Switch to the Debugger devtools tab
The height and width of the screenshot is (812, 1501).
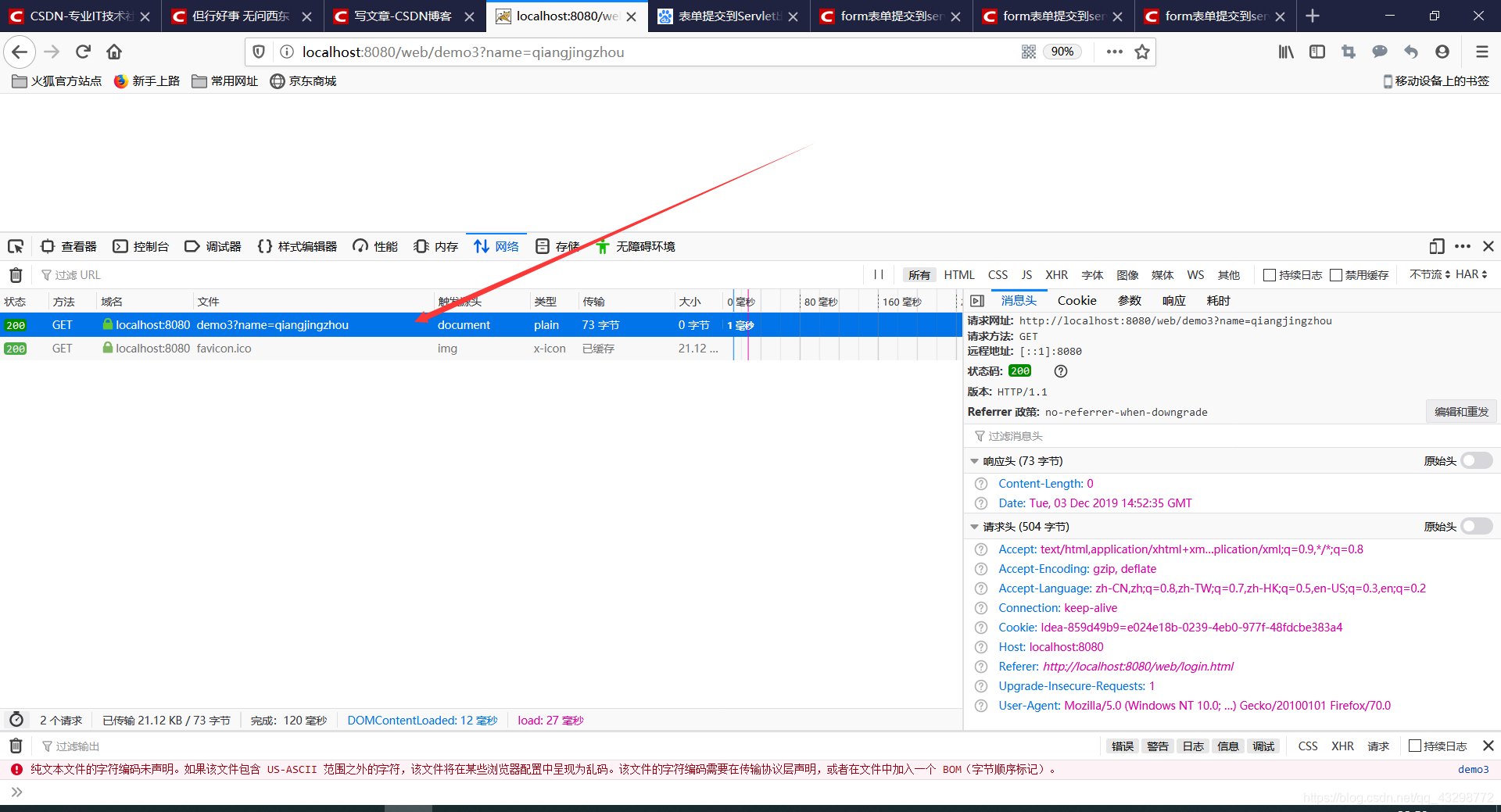(213, 246)
